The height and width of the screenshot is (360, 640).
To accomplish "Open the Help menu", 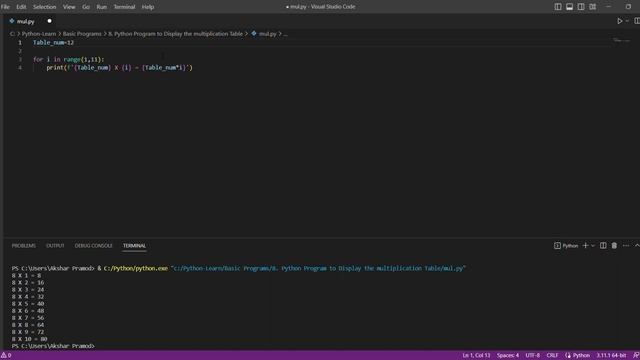I will click(148, 7).
